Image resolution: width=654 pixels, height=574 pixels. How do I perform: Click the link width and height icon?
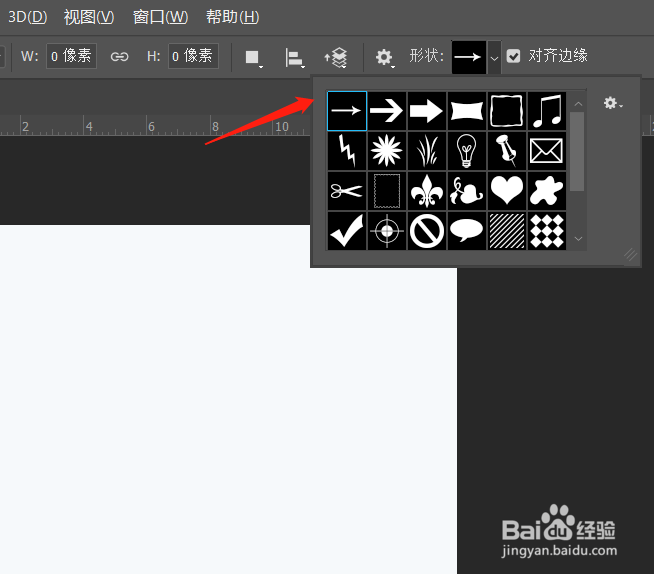[x=119, y=56]
